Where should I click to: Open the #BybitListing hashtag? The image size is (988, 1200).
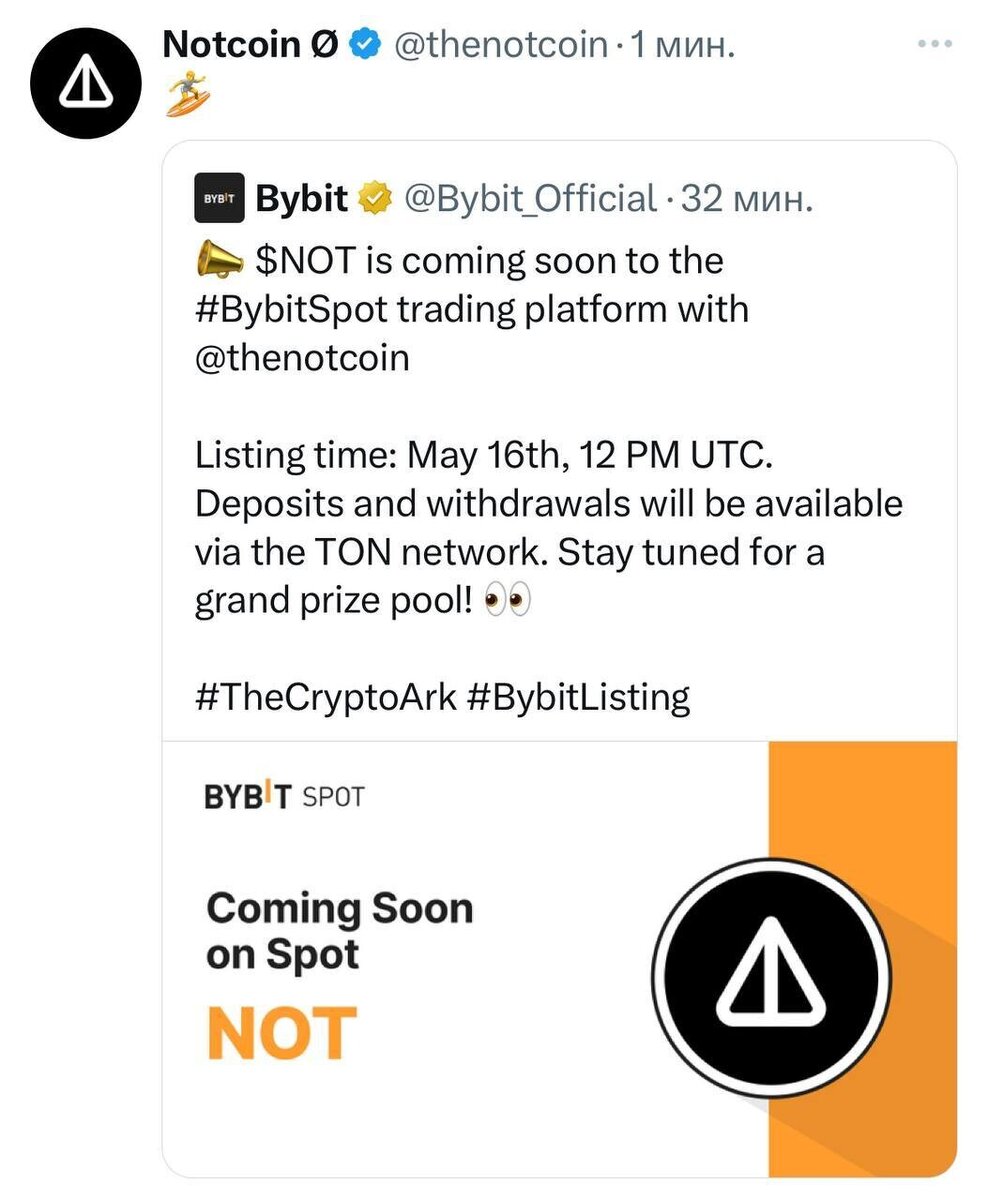(579, 696)
